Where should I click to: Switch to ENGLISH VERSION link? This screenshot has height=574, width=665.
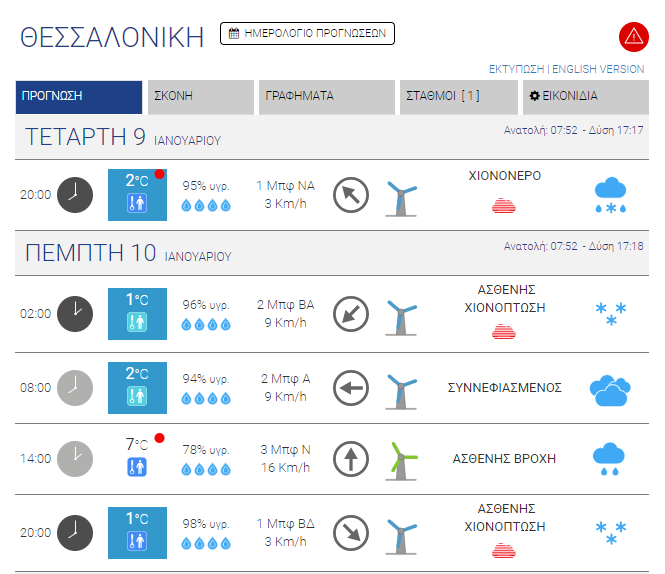598,69
